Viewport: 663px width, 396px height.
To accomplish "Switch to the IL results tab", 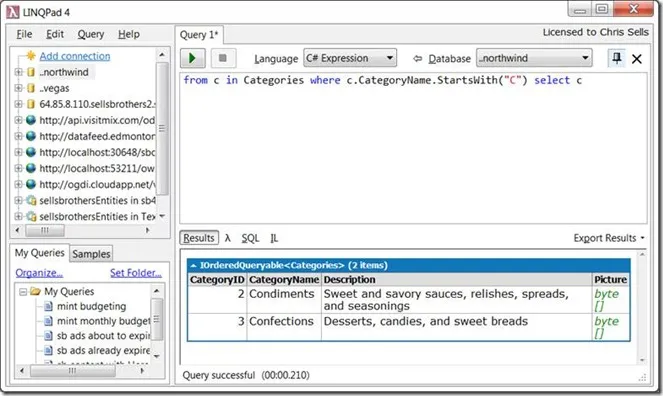I will pos(274,238).
